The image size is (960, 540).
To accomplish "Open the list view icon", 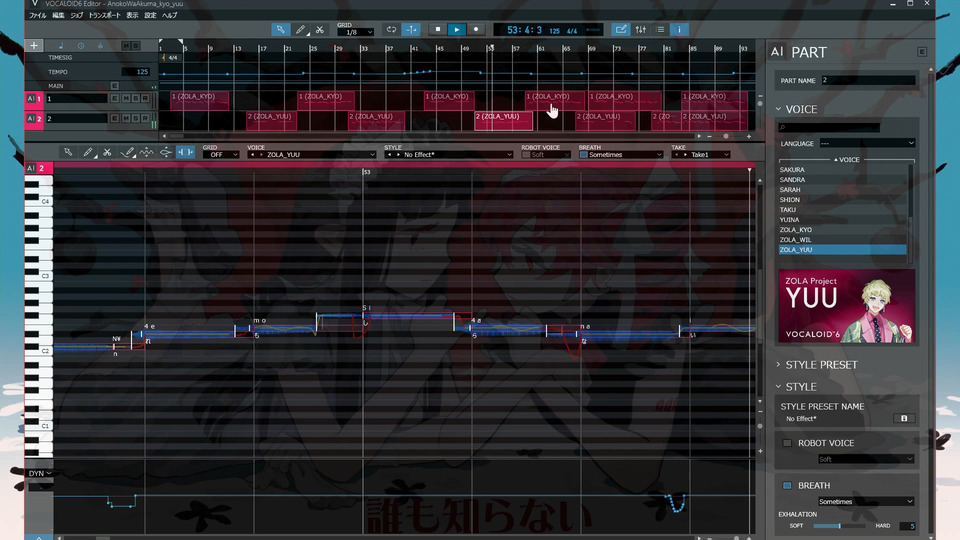I will pyautogui.click(x=660, y=29).
